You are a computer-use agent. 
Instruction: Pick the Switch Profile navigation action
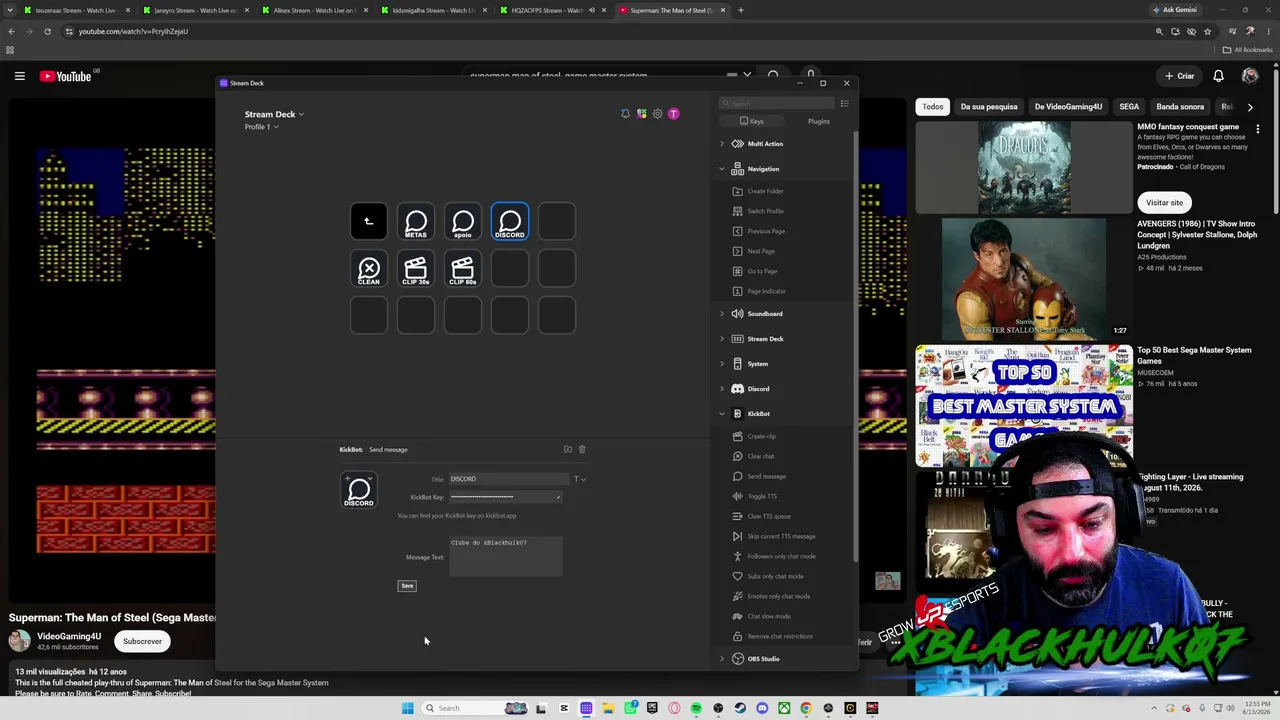coord(765,211)
